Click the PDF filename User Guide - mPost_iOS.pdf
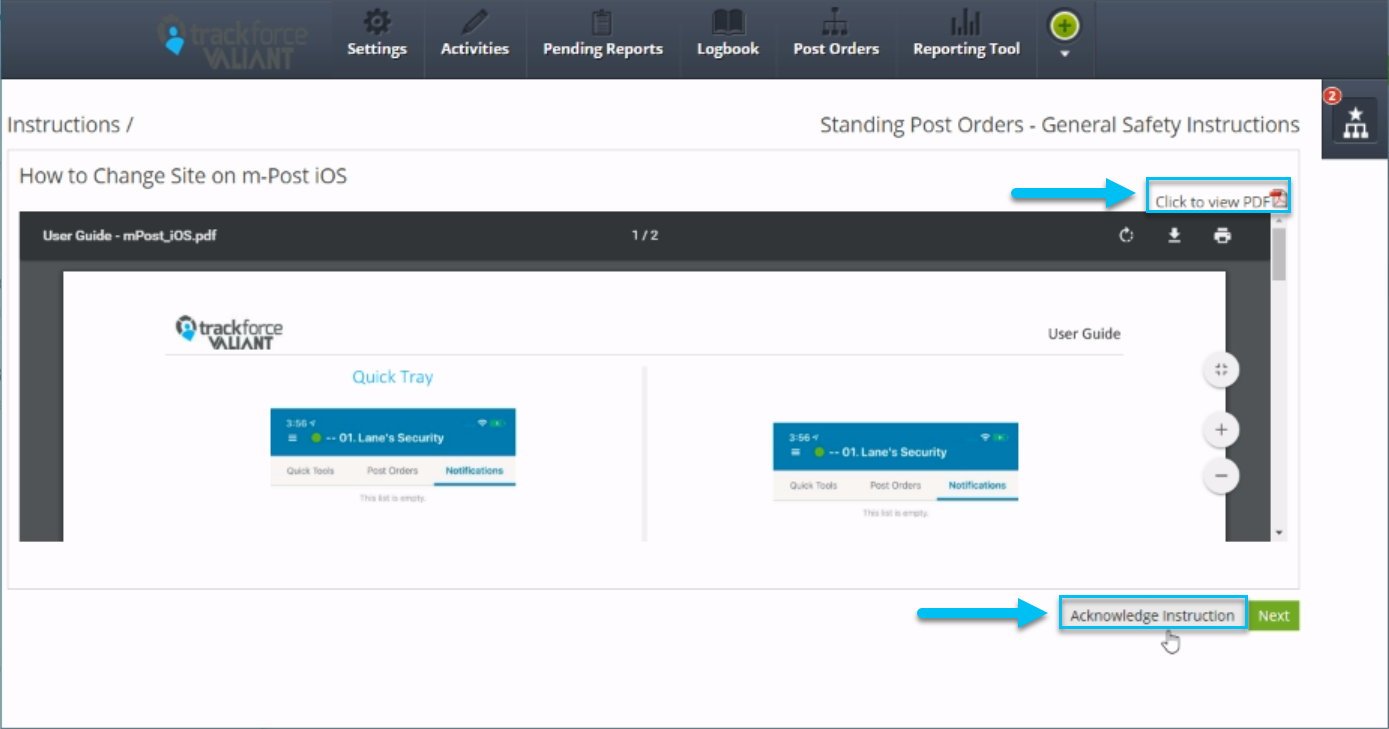Image resolution: width=1389 pixels, height=729 pixels. click(130, 236)
